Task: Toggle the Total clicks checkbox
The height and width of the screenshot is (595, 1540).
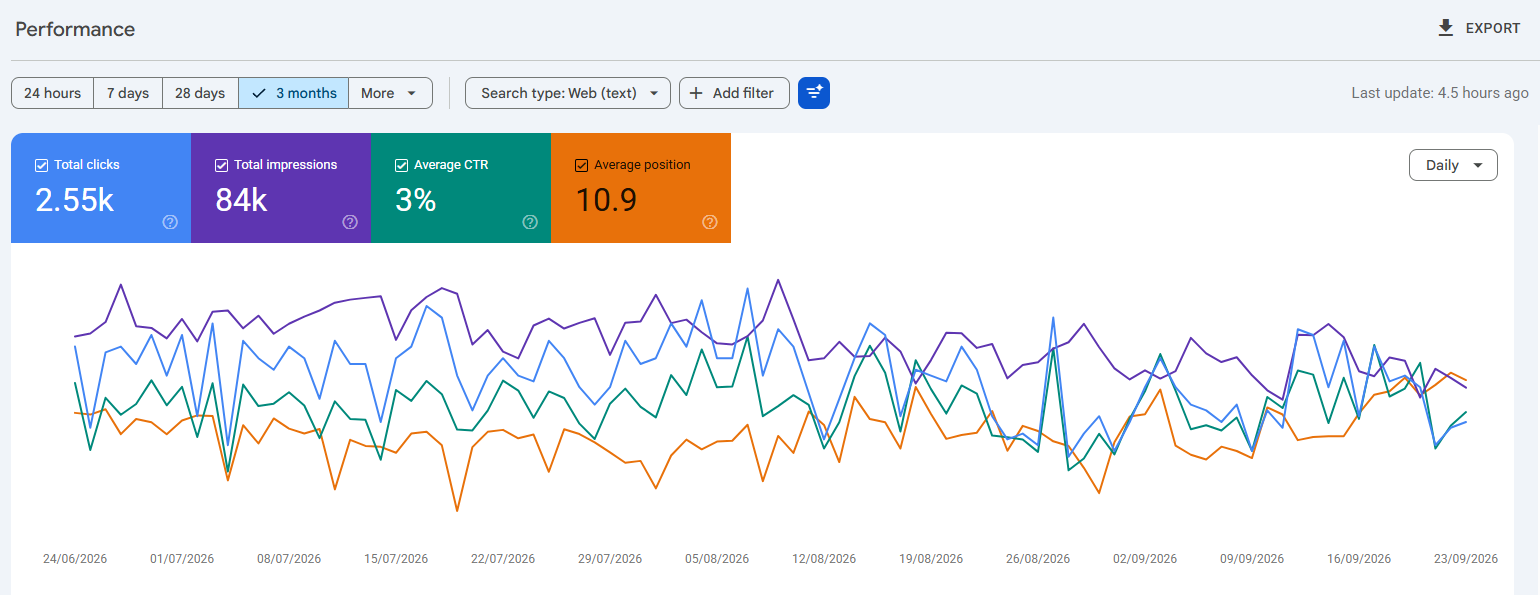Action: (41, 165)
